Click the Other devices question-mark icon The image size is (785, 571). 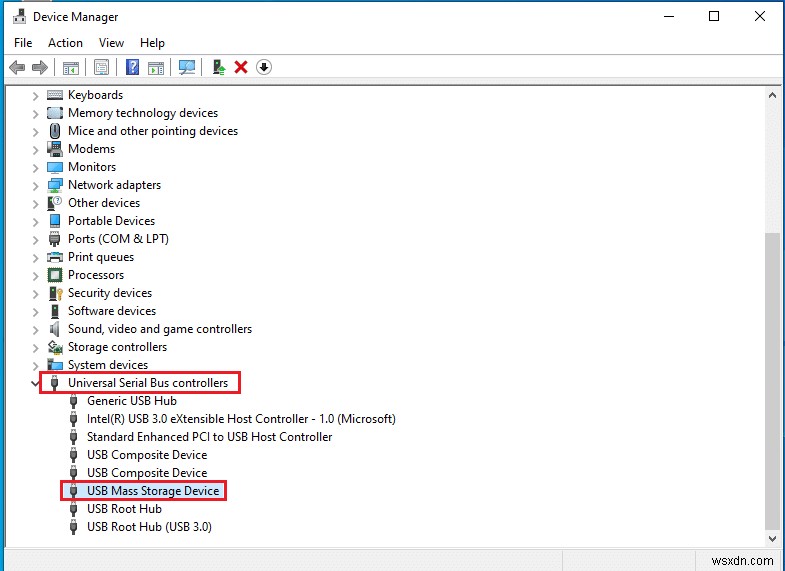tap(55, 203)
